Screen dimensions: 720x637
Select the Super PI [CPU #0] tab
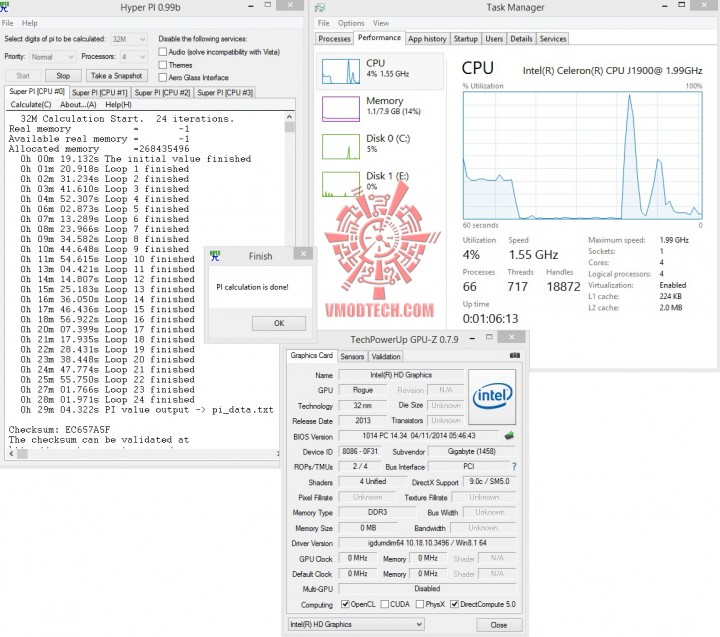coord(37,91)
